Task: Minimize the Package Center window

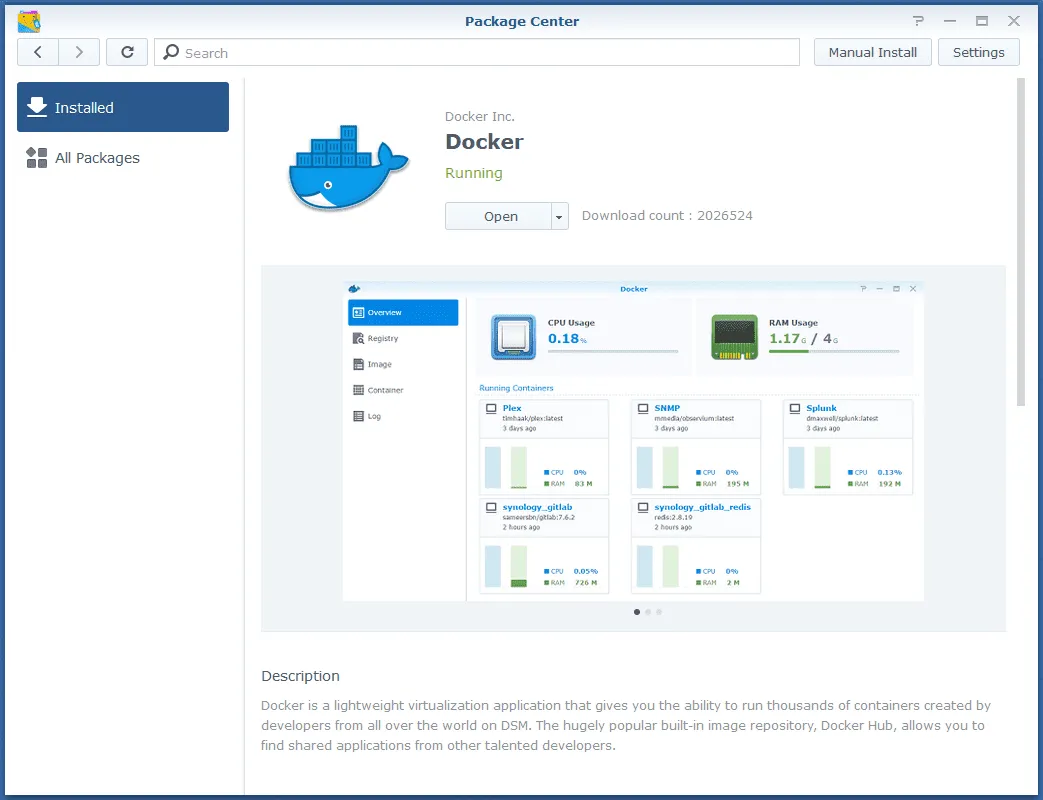Action: tap(950, 21)
